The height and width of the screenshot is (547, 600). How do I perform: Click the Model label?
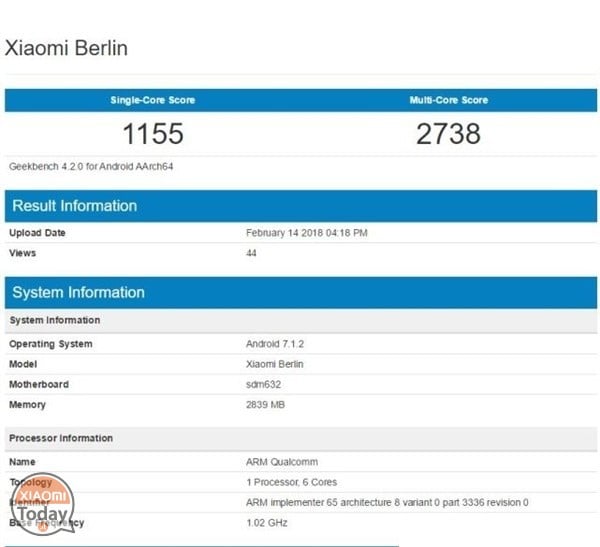coord(23,364)
